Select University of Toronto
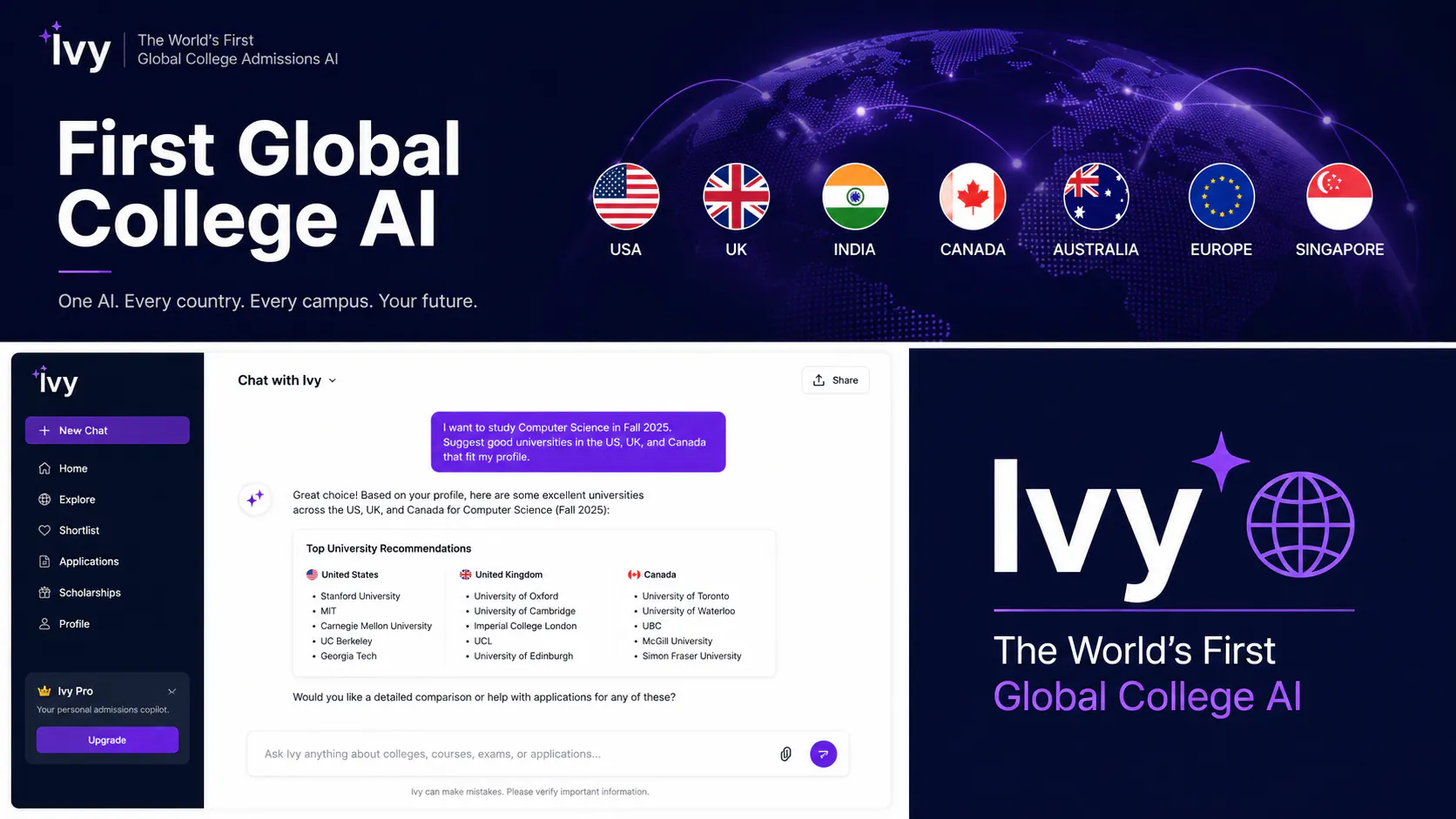The width and height of the screenshot is (1456, 819). (x=686, y=596)
